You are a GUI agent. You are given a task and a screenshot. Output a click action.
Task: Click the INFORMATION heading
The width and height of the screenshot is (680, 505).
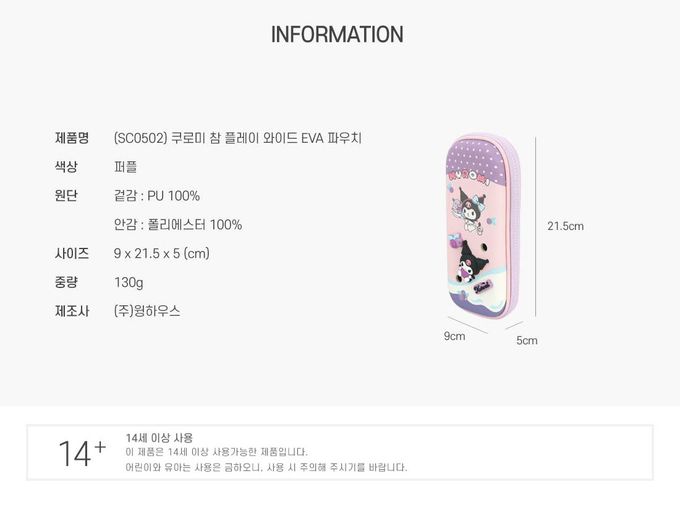(x=337, y=35)
